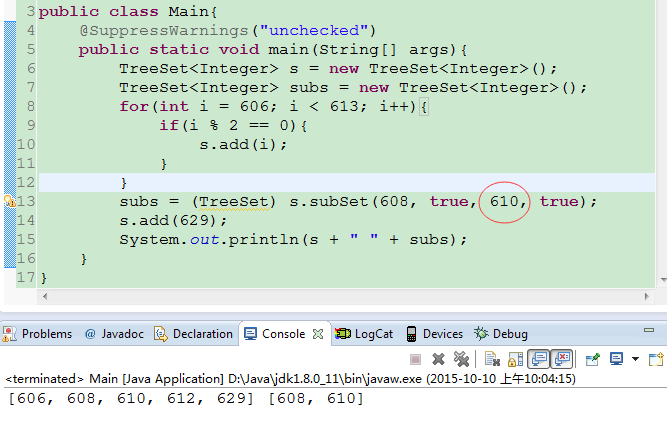Viewport: 667px width, 444px height.
Task: Remove all terminated launches with double X
Action: click(461, 359)
